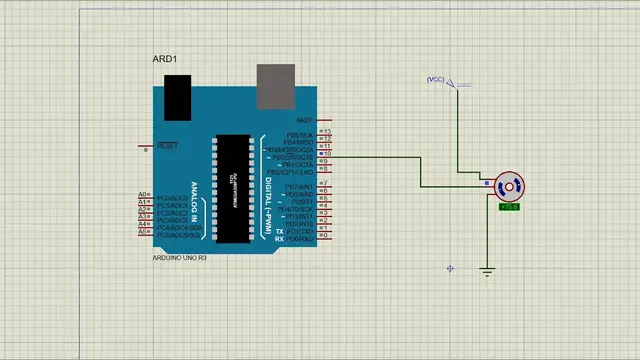
Task: Select the ARDUINO UNO R3 label
Action: point(180,258)
